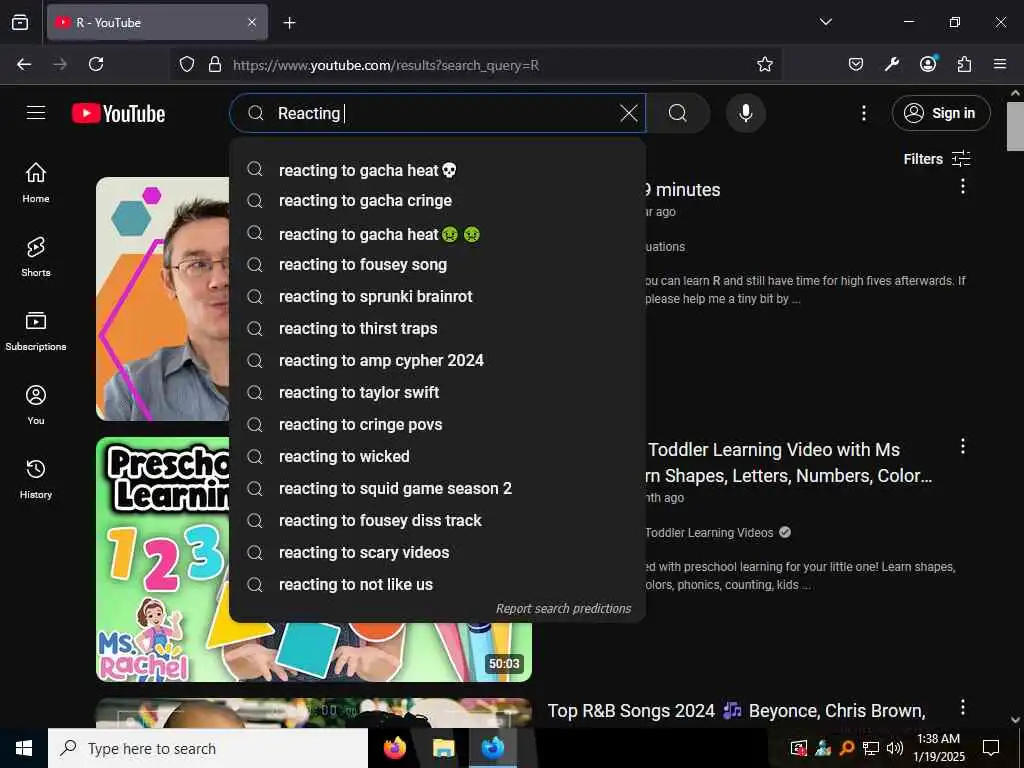
Task: Show site security padlock info
Action: [x=215, y=65]
